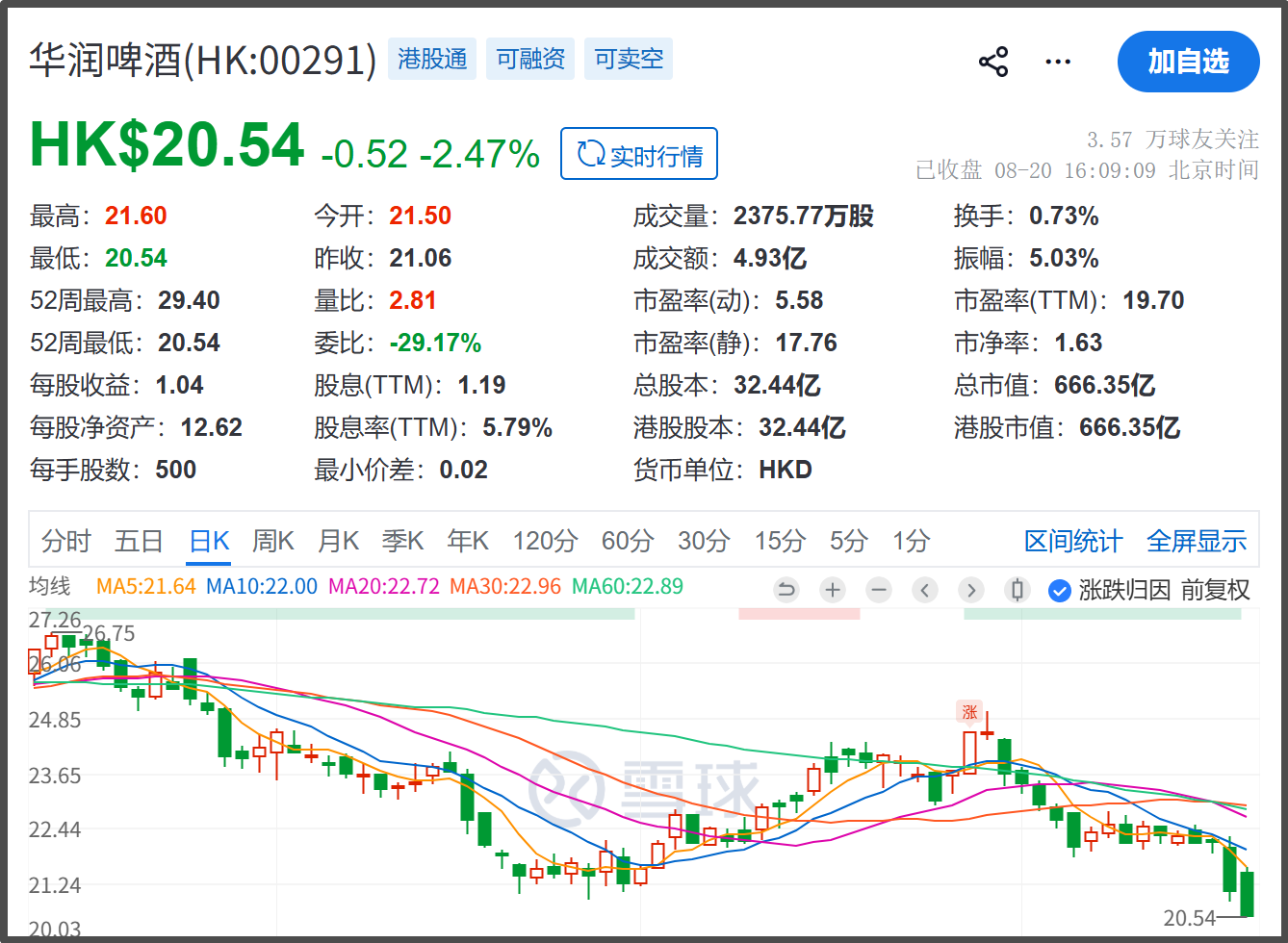Click the 每股净资产 value 12.62
Image resolution: width=1288 pixels, height=943 pixels.
pos(212,427)
